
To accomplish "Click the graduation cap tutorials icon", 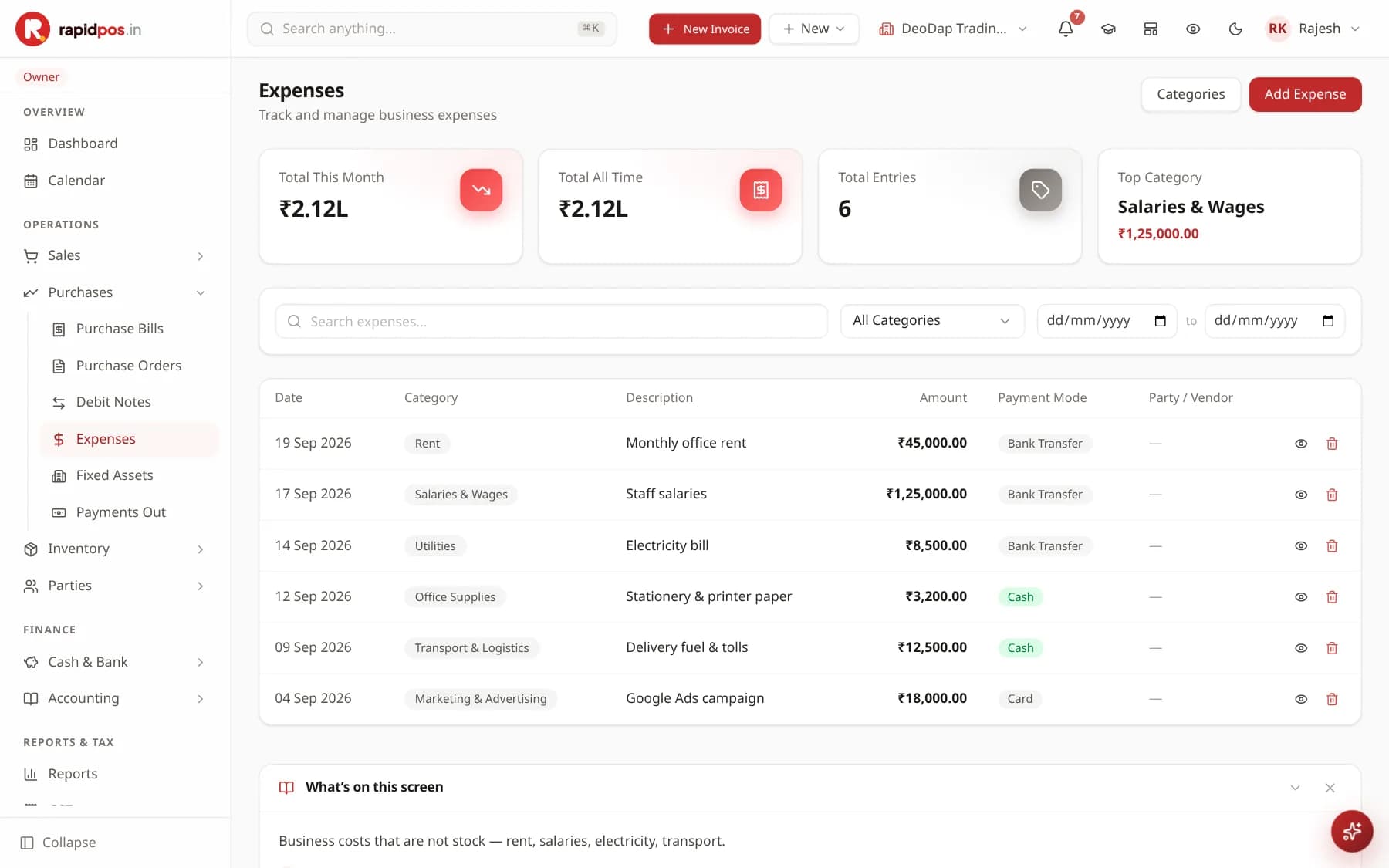I will (1108, 29).
